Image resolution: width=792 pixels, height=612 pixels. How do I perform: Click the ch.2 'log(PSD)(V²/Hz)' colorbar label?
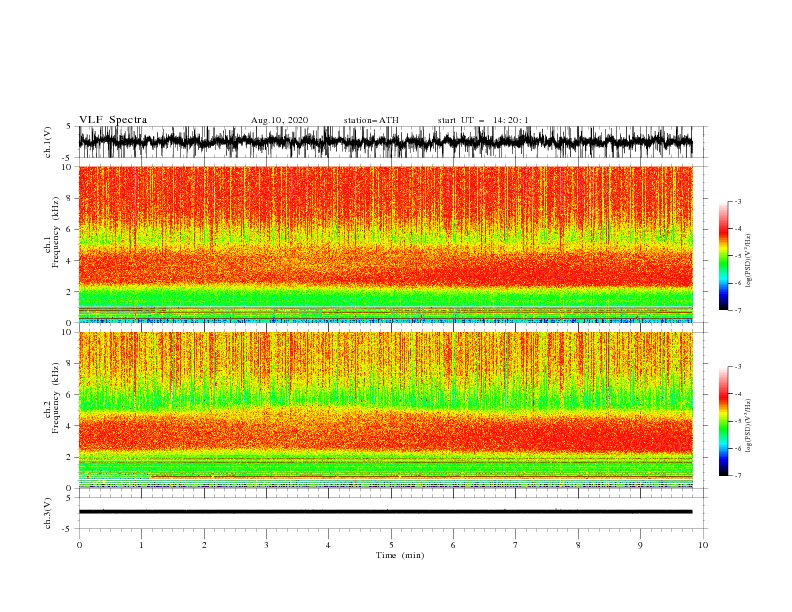click(x=748, y=426)
